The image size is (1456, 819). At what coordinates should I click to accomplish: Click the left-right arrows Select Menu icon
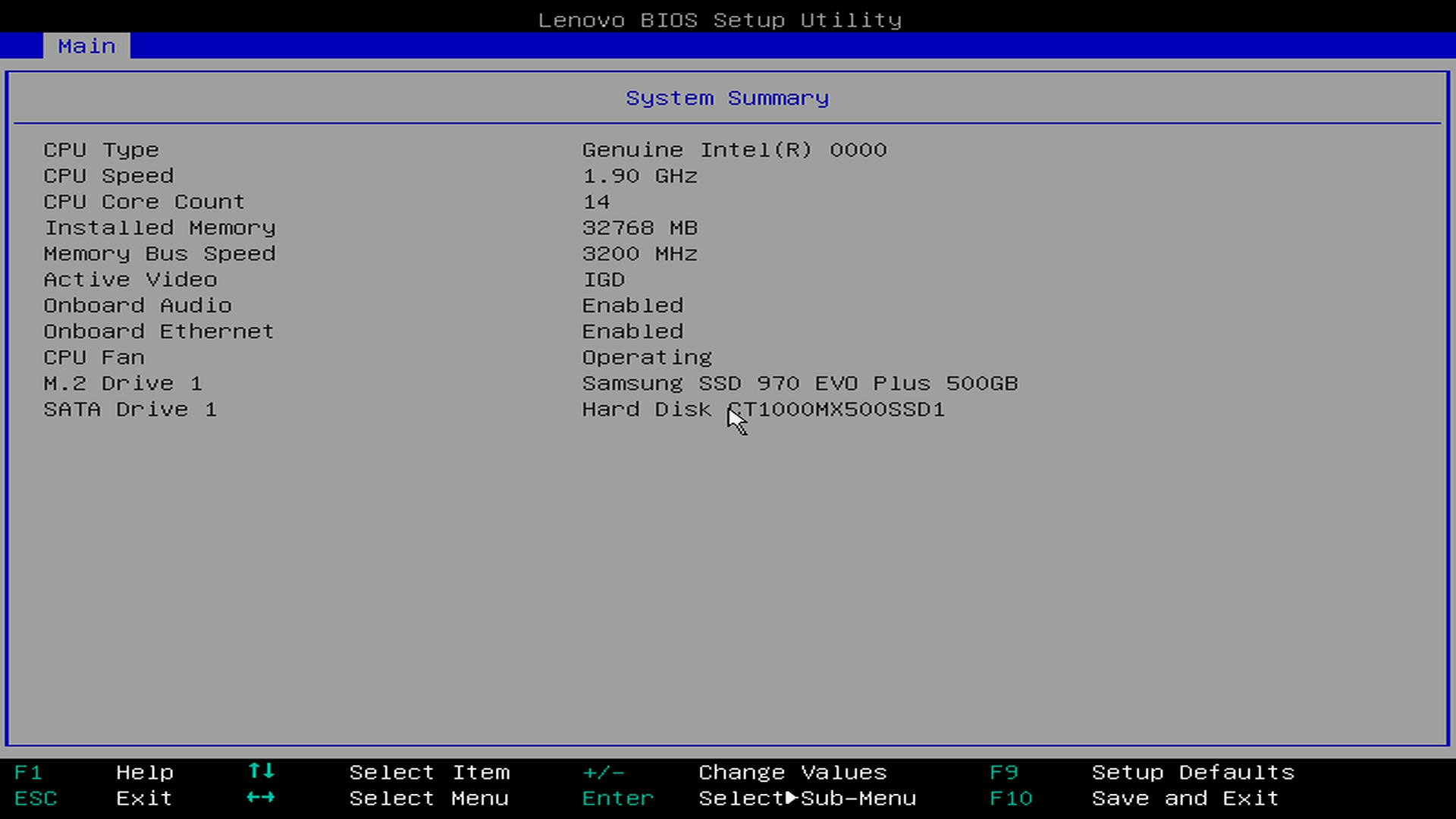tap(261, 798)
